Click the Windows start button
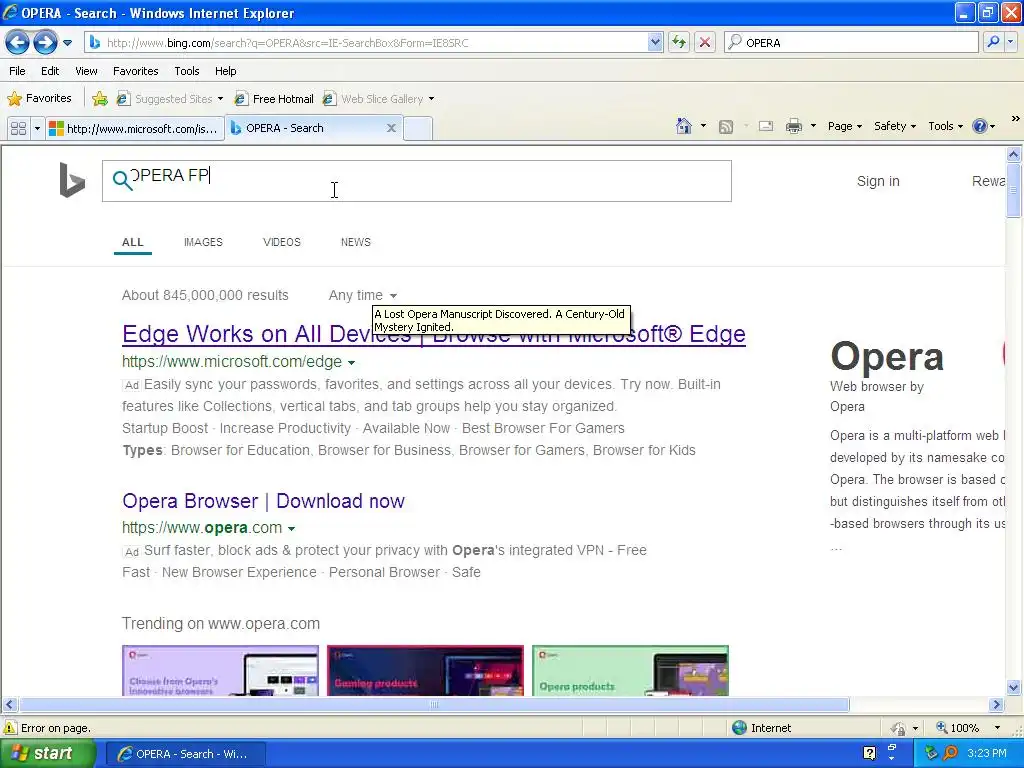Image resolution: width=1024 pixels, height=768 pixels. pos(46,754)
